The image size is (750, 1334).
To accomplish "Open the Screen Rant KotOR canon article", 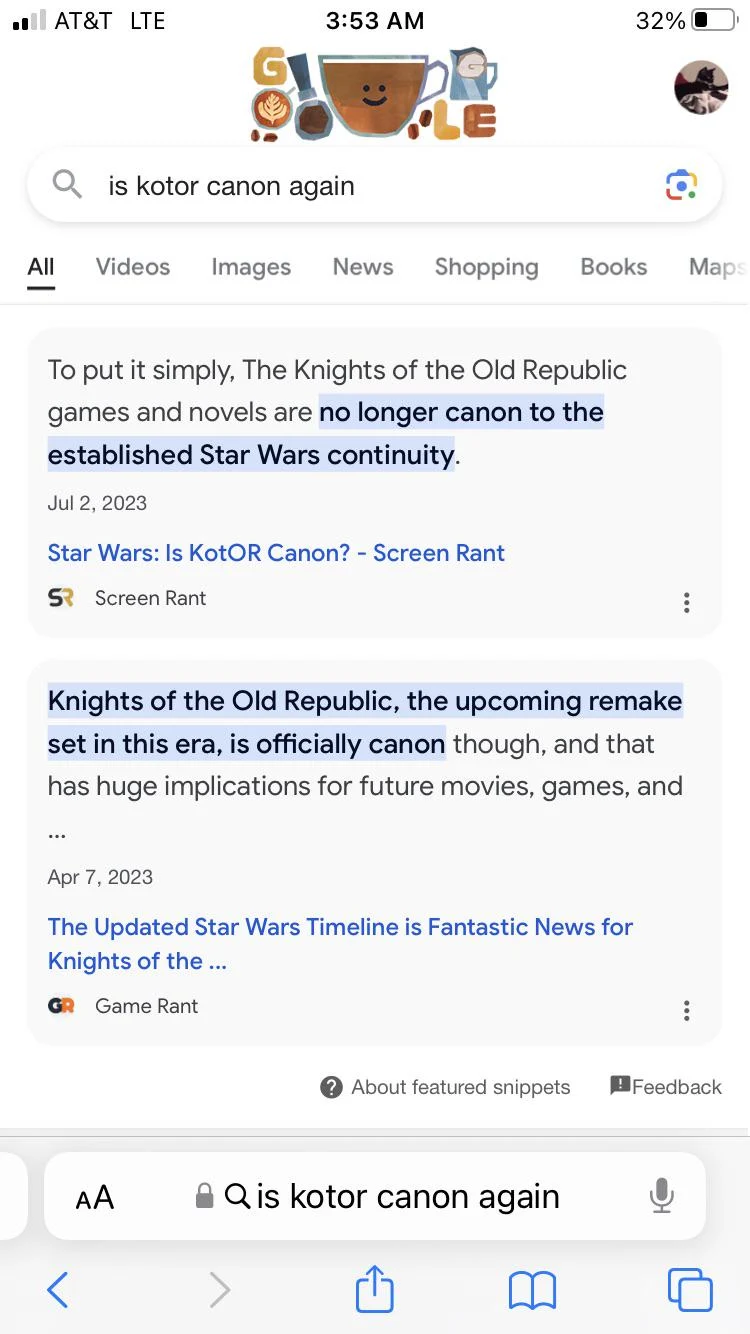I will pyautogui.click(x=275, y=552).
